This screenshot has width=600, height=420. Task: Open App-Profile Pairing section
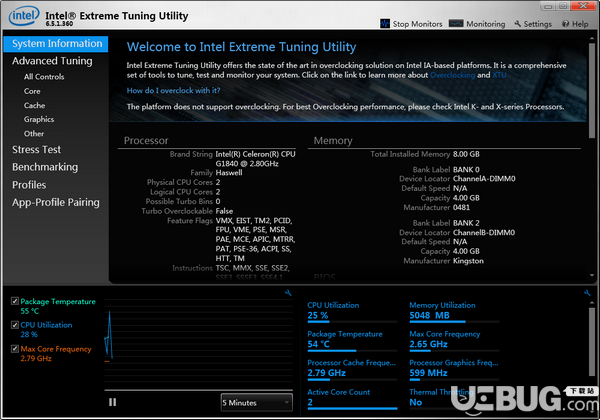point(55,202)
